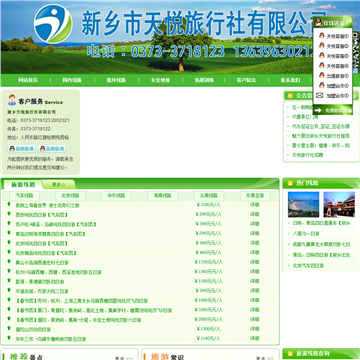This screenshot has width=360, height=360.
Task: Open route 西安纯玩四日游【汽车团】
Action: point(42,215)
